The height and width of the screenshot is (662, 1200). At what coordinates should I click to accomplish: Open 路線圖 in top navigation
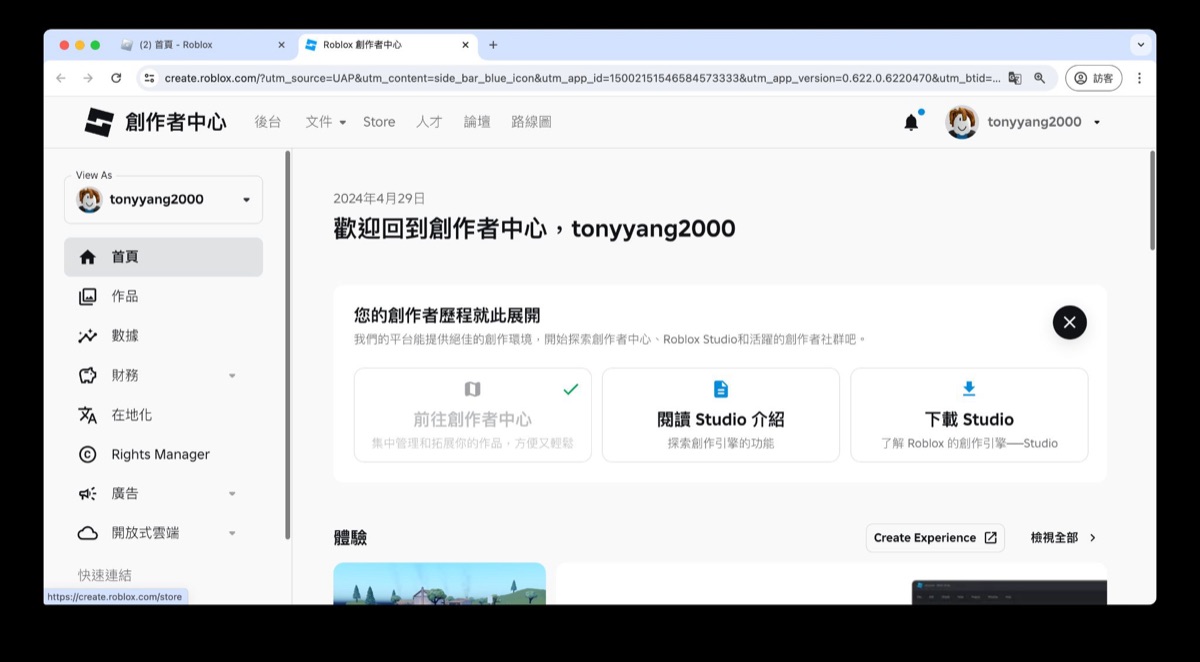[531, 122]
